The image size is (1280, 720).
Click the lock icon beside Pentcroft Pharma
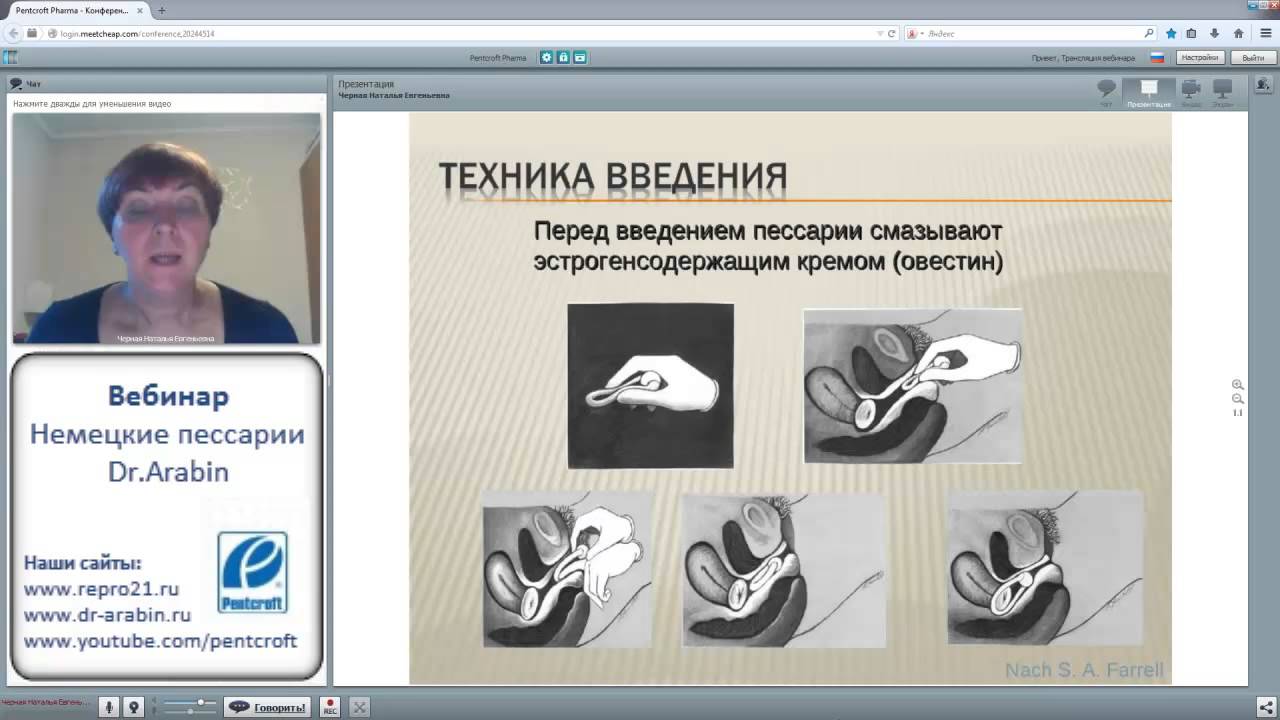(x=563, y=58)
